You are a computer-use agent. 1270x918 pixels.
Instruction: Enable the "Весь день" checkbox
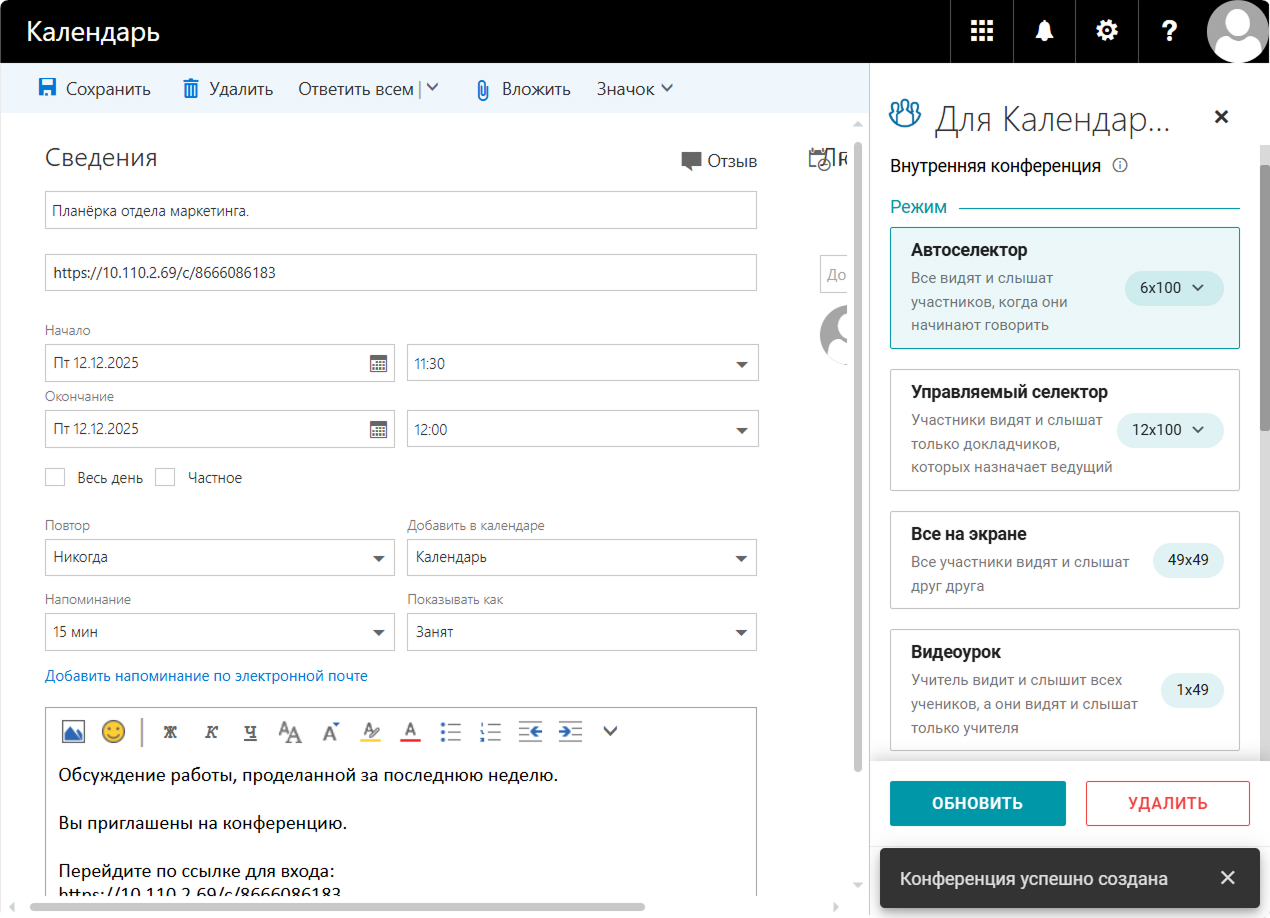point(55,477)
